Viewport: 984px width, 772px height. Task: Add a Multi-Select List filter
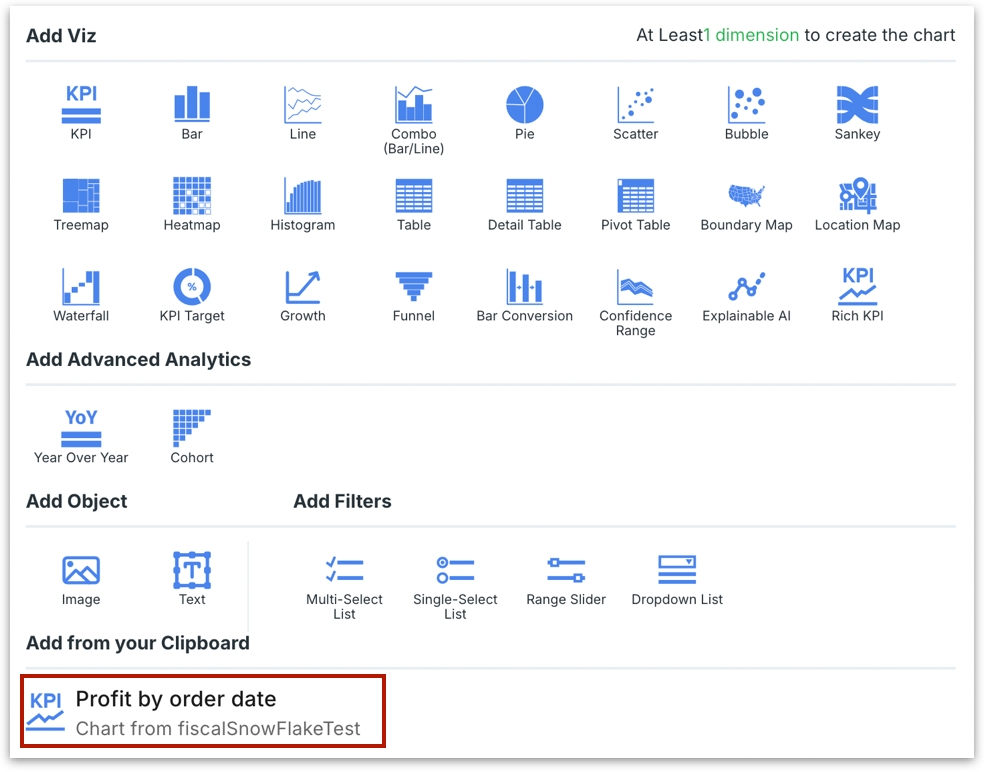tap(344, 571)
